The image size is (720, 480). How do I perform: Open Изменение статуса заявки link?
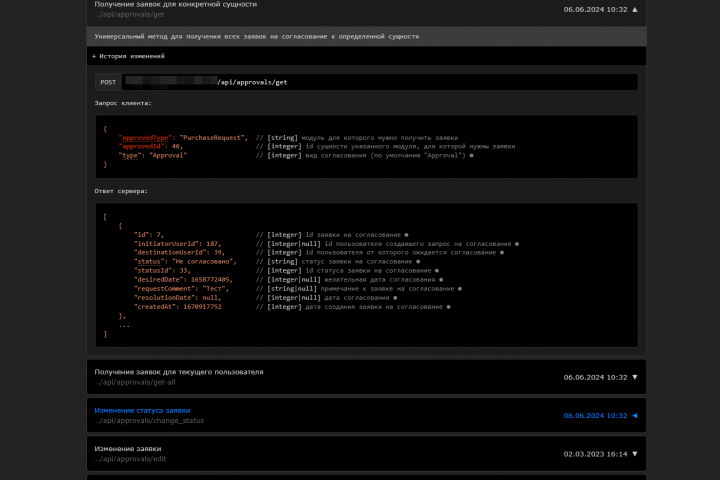(x=142, y=410)
